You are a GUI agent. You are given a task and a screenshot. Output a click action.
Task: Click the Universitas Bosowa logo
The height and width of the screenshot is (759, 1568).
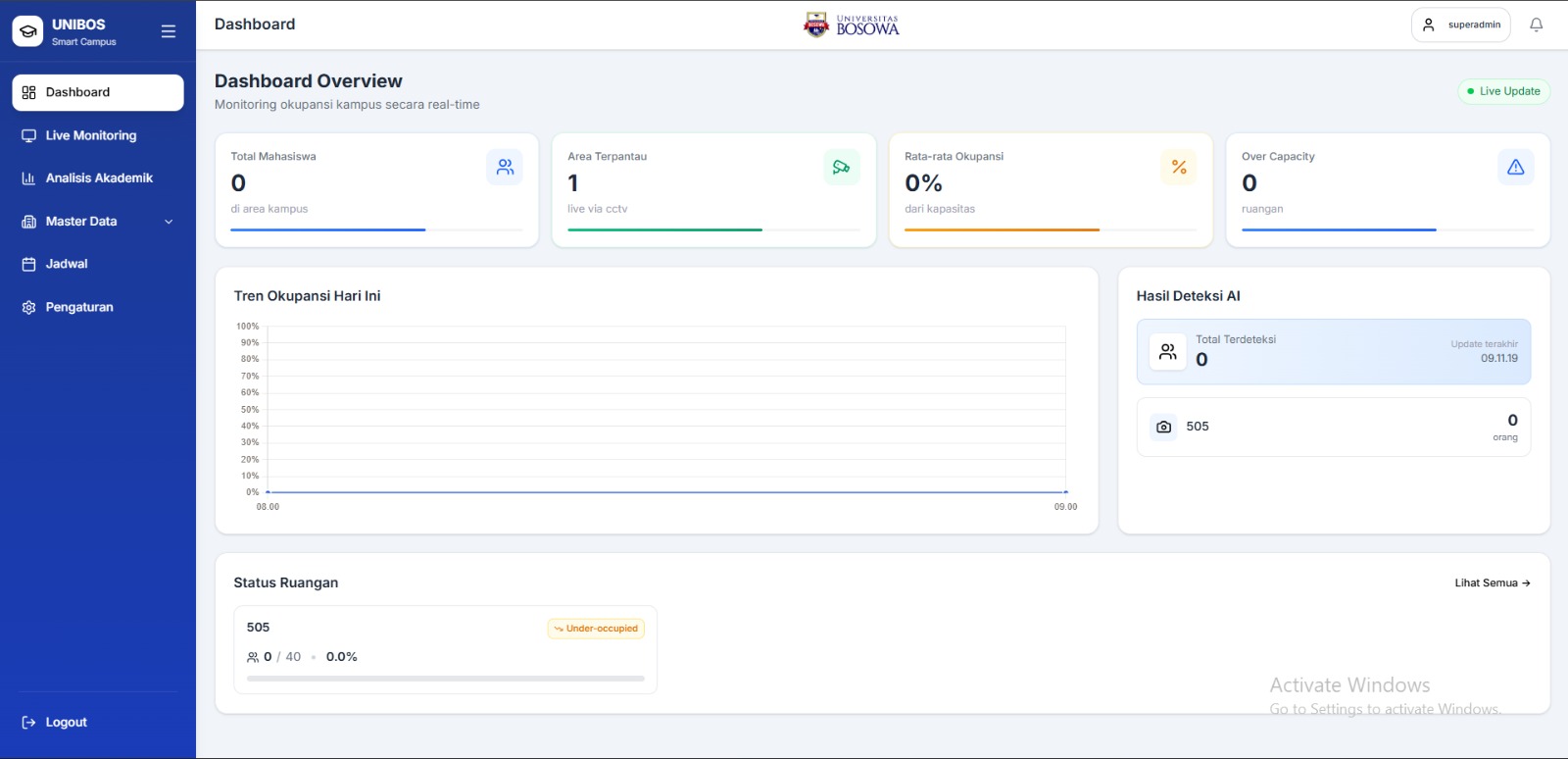(x=852, y=25)
